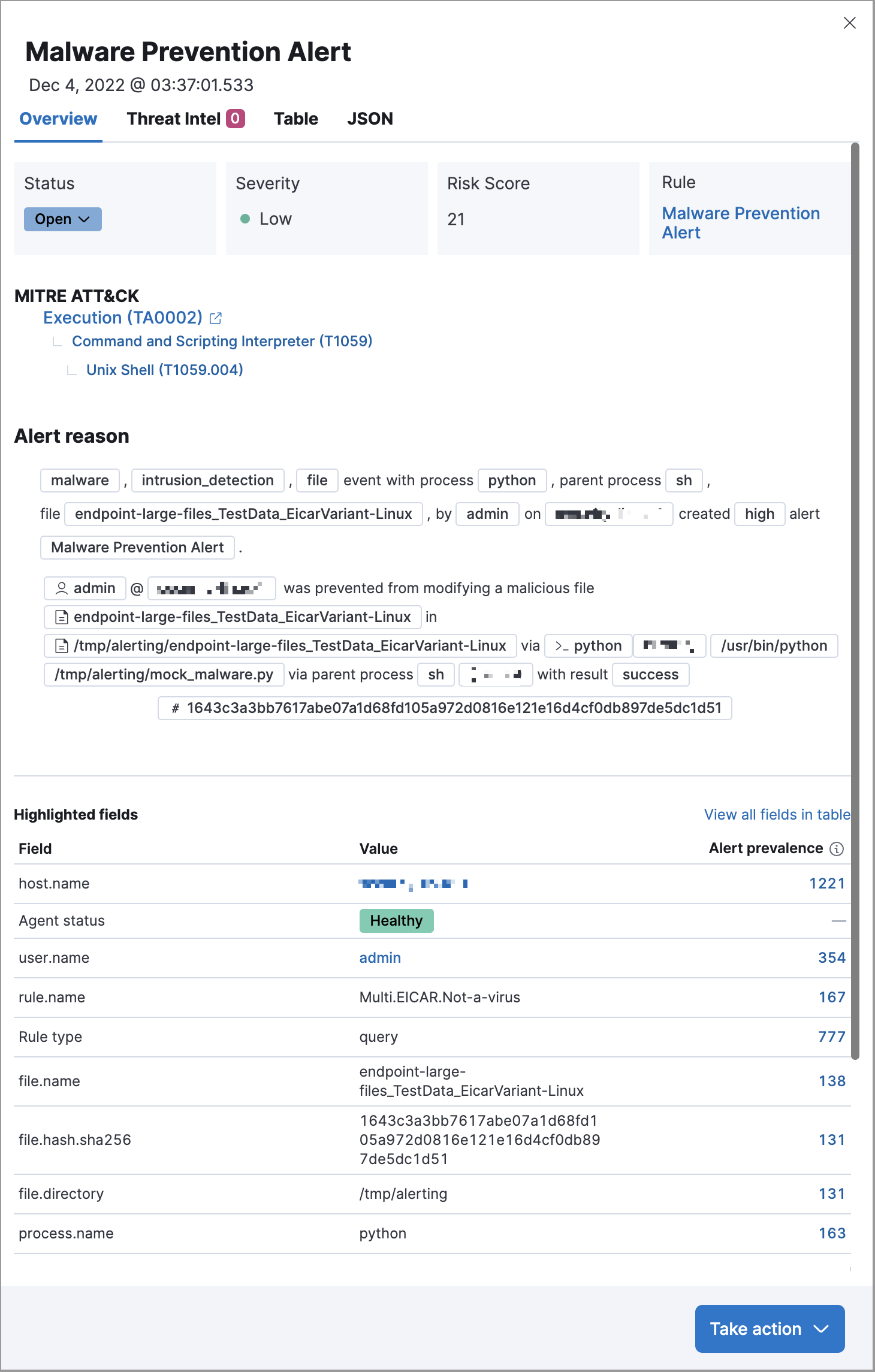Screen dimensions: 875x1372
Task: Click the Threat Intel count badge
Action: 236,119
